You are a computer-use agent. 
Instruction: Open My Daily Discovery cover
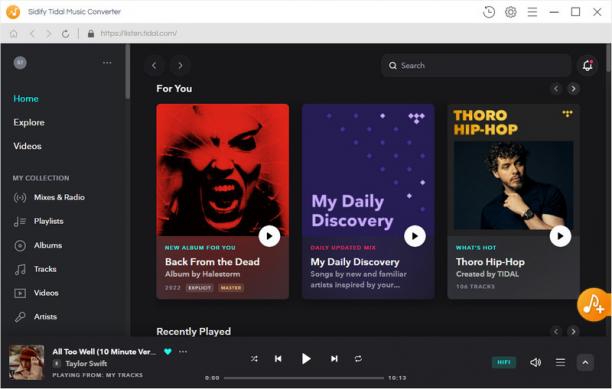[x=368, y=170]
